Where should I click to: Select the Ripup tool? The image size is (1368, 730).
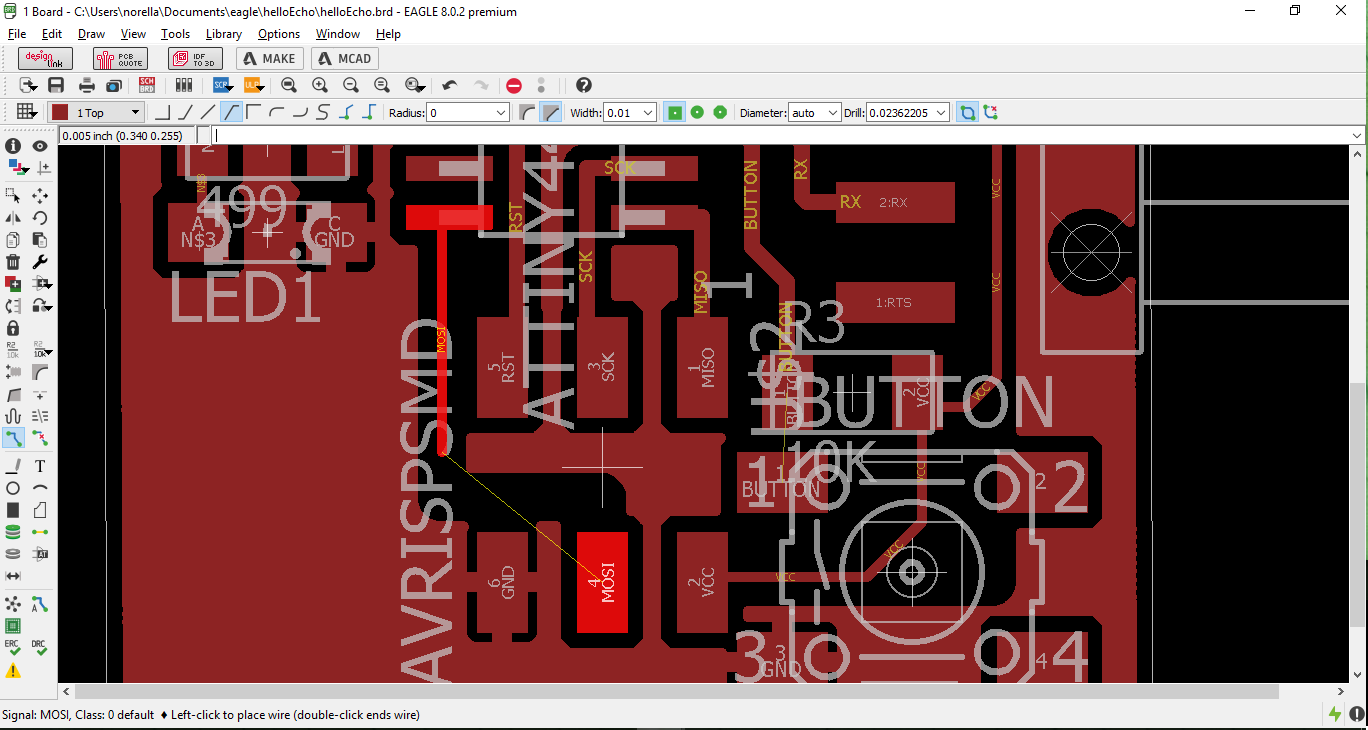point(40,438)
